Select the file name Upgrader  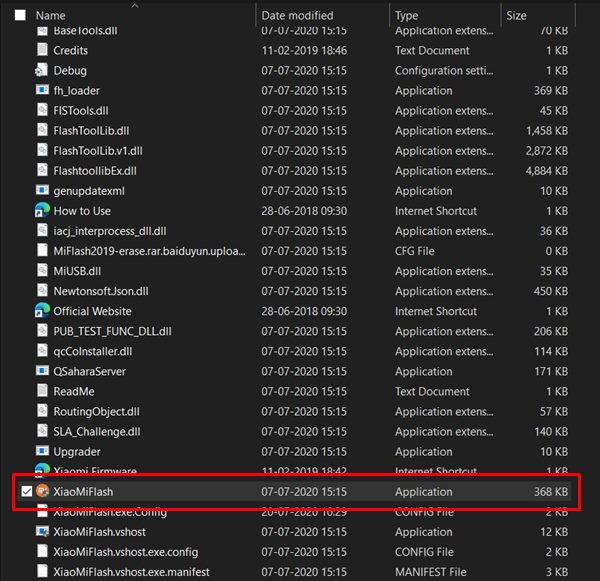click(77, 452)
